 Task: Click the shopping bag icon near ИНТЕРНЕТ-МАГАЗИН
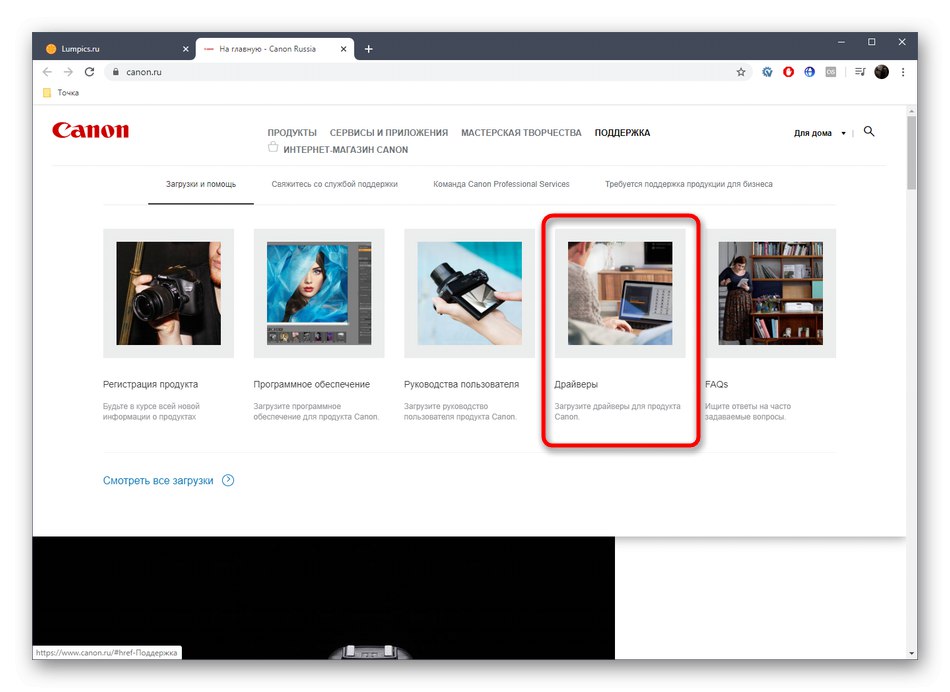tap(273, 147)
